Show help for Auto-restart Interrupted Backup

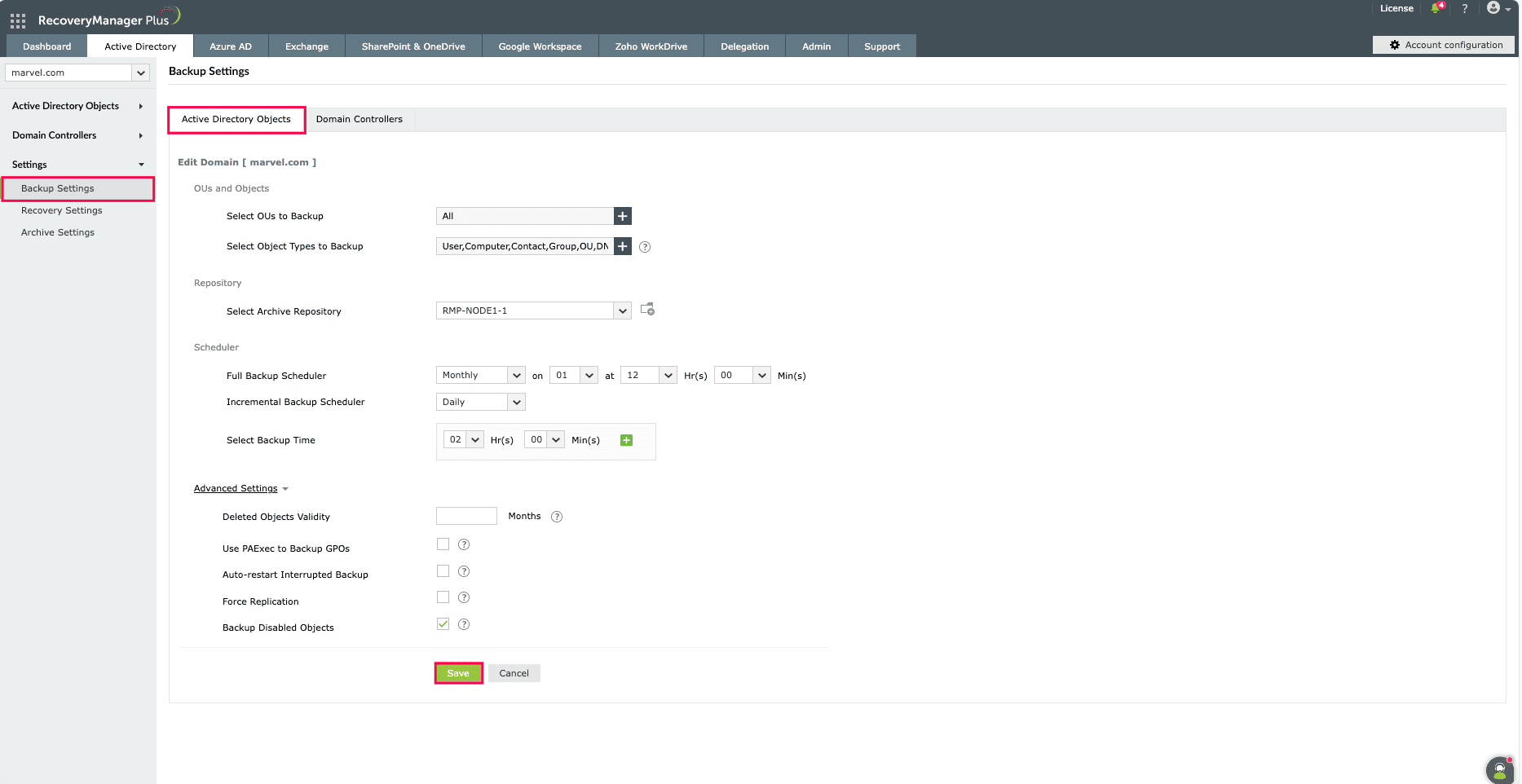[464, 571]
